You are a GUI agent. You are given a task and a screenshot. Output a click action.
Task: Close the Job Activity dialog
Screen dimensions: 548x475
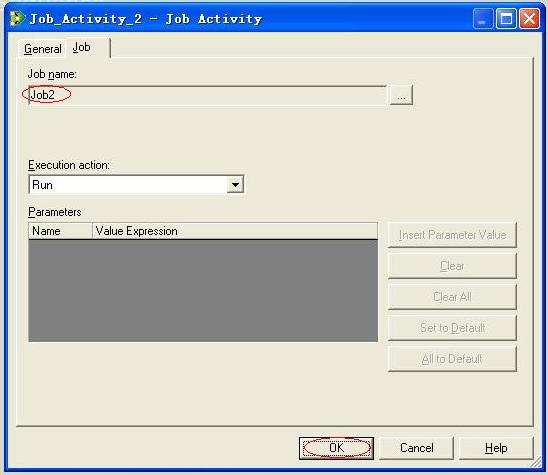tap(529, 19)
